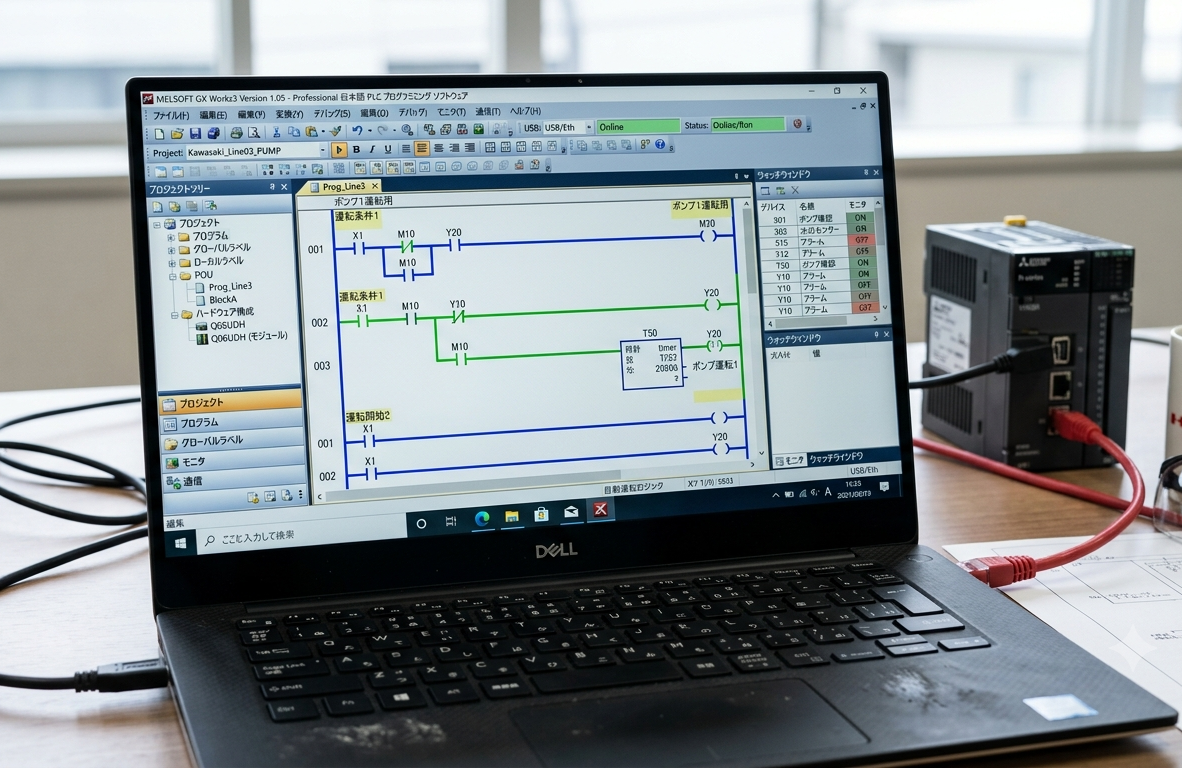
Task: Open the USB/Eth connection dropdown
Action: tap(589, 127)
